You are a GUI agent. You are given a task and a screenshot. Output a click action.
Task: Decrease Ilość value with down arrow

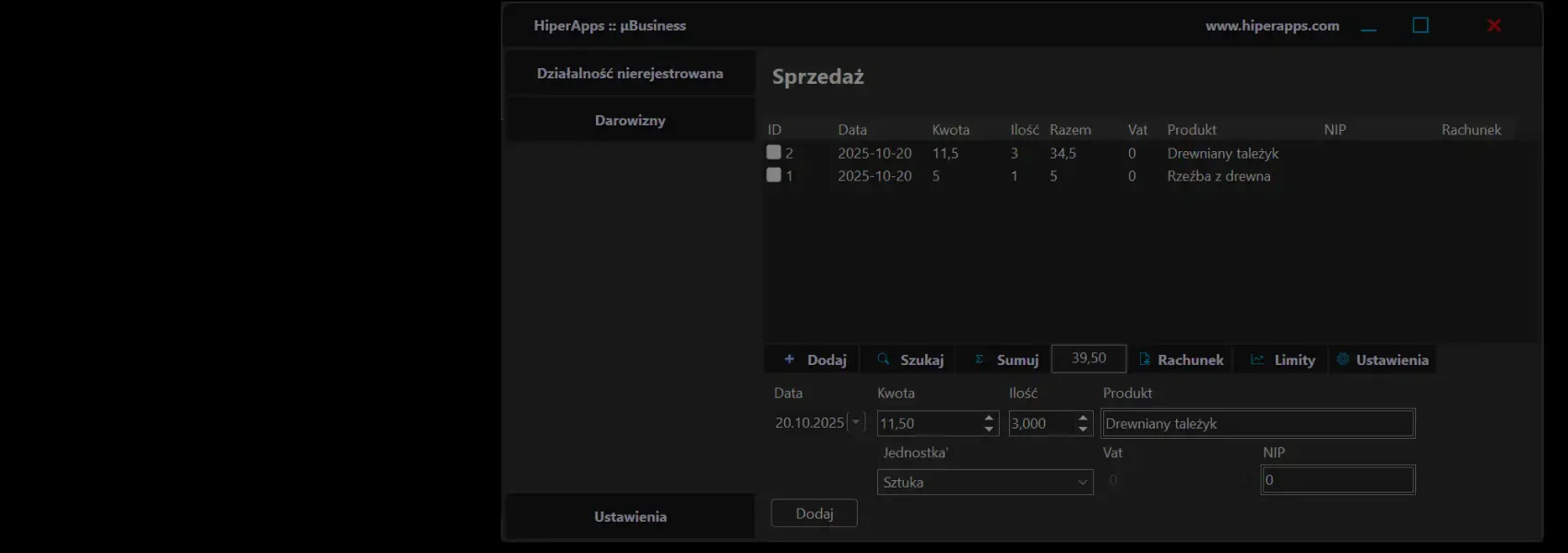[1083, 429]
